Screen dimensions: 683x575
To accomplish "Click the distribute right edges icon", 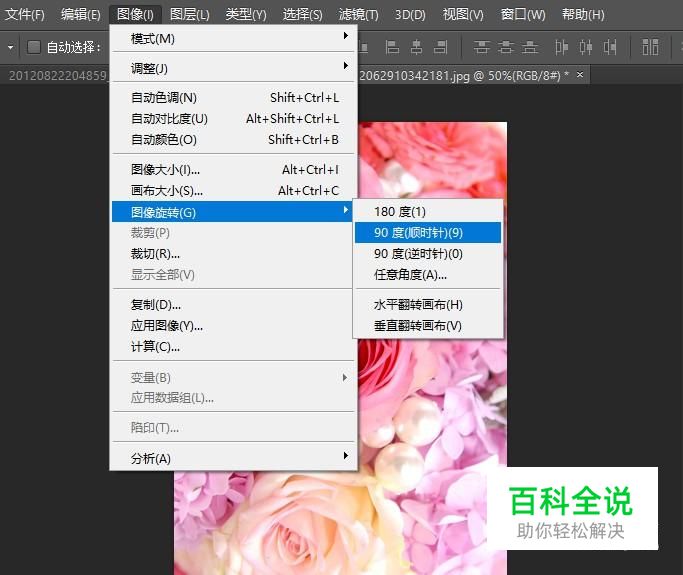I will tap(610, 47).
